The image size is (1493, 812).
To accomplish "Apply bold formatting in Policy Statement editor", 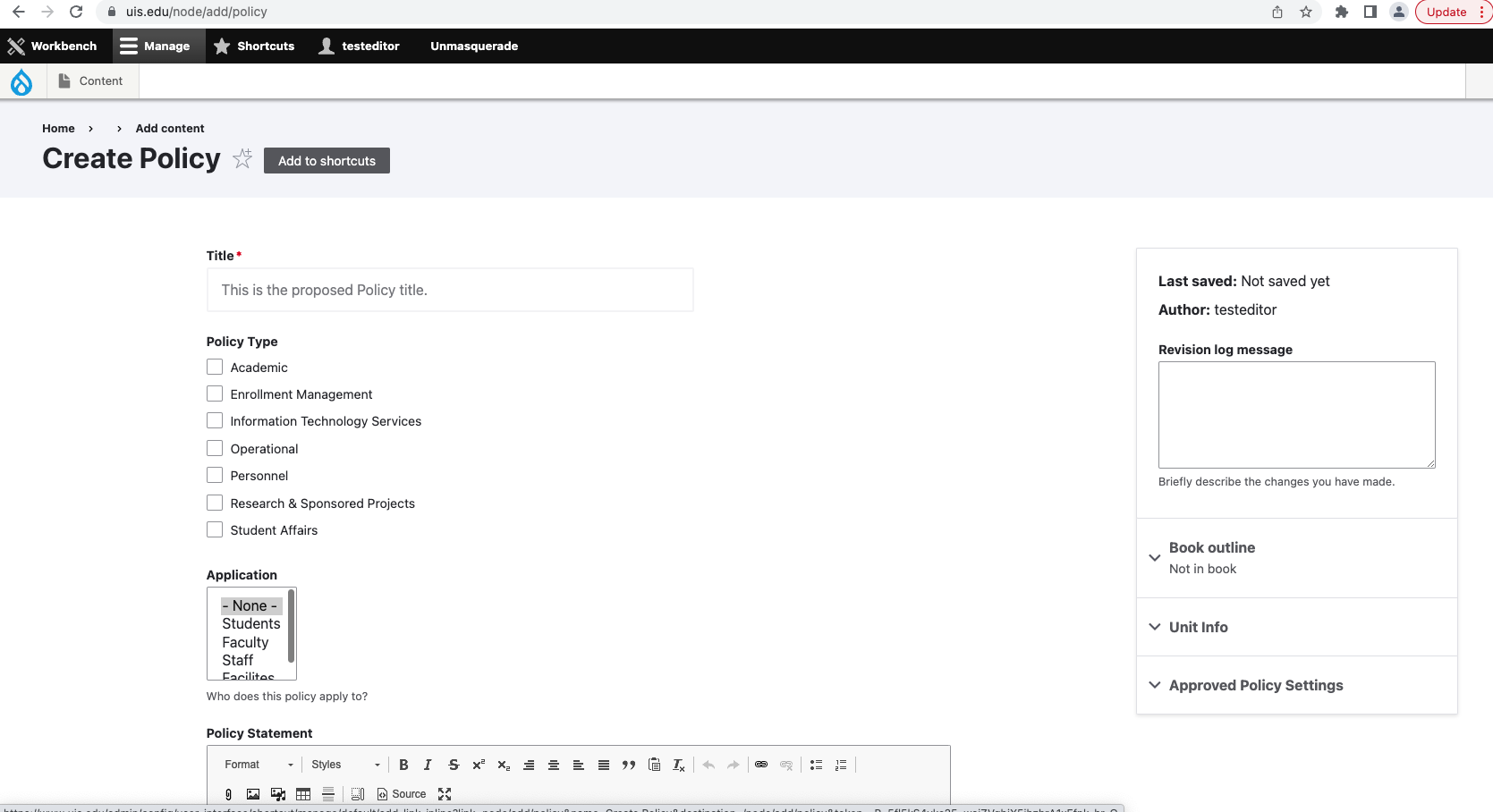I will pos(403,765).
